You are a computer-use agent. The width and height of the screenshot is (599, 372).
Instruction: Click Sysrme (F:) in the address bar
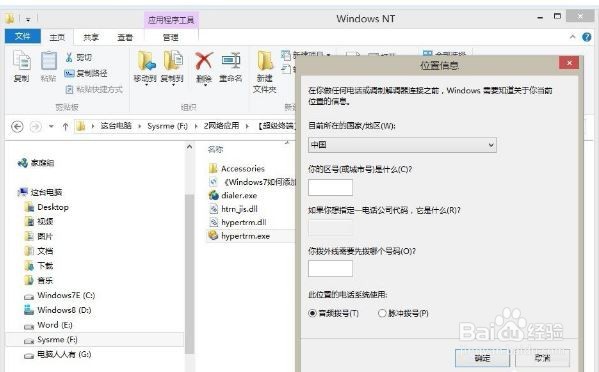[167, 126]
